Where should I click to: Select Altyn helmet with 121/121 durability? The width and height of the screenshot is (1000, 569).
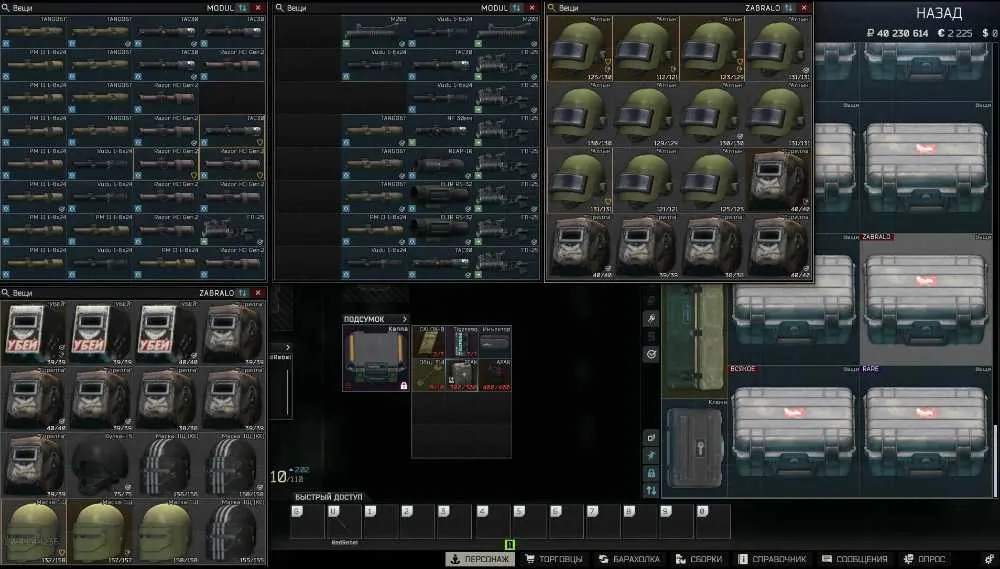click(x=646, y=181)
